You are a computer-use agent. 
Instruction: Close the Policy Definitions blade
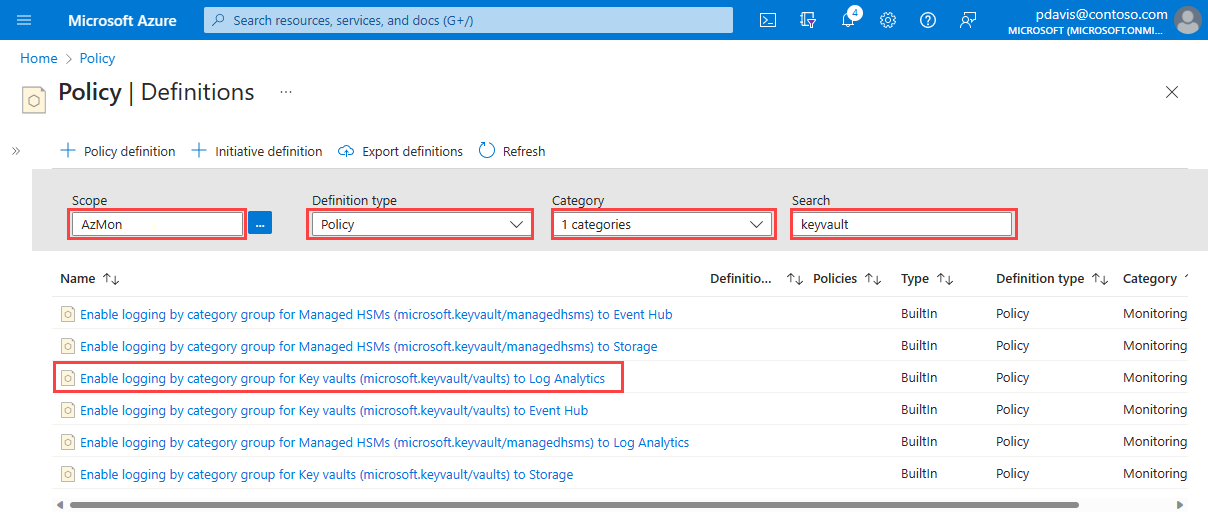[1172, 92]
